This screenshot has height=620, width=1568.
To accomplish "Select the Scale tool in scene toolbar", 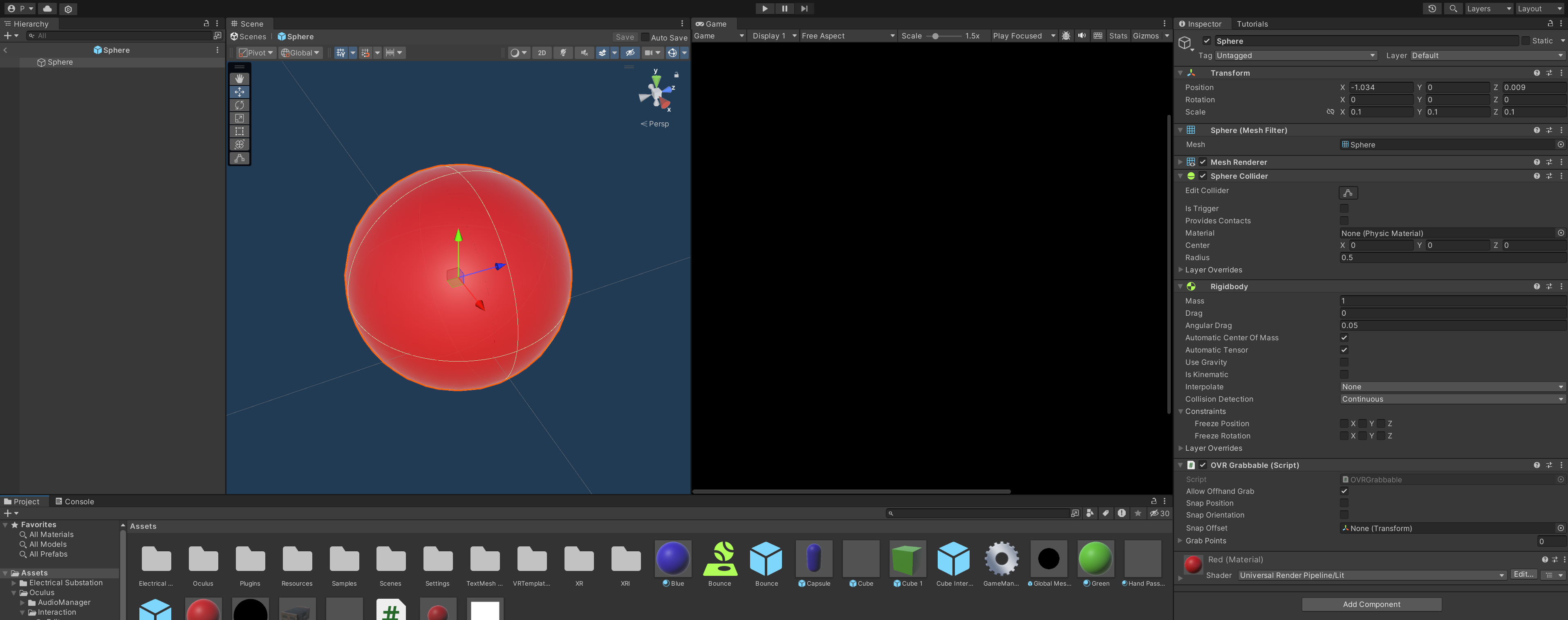I will [x=239, y=118].
